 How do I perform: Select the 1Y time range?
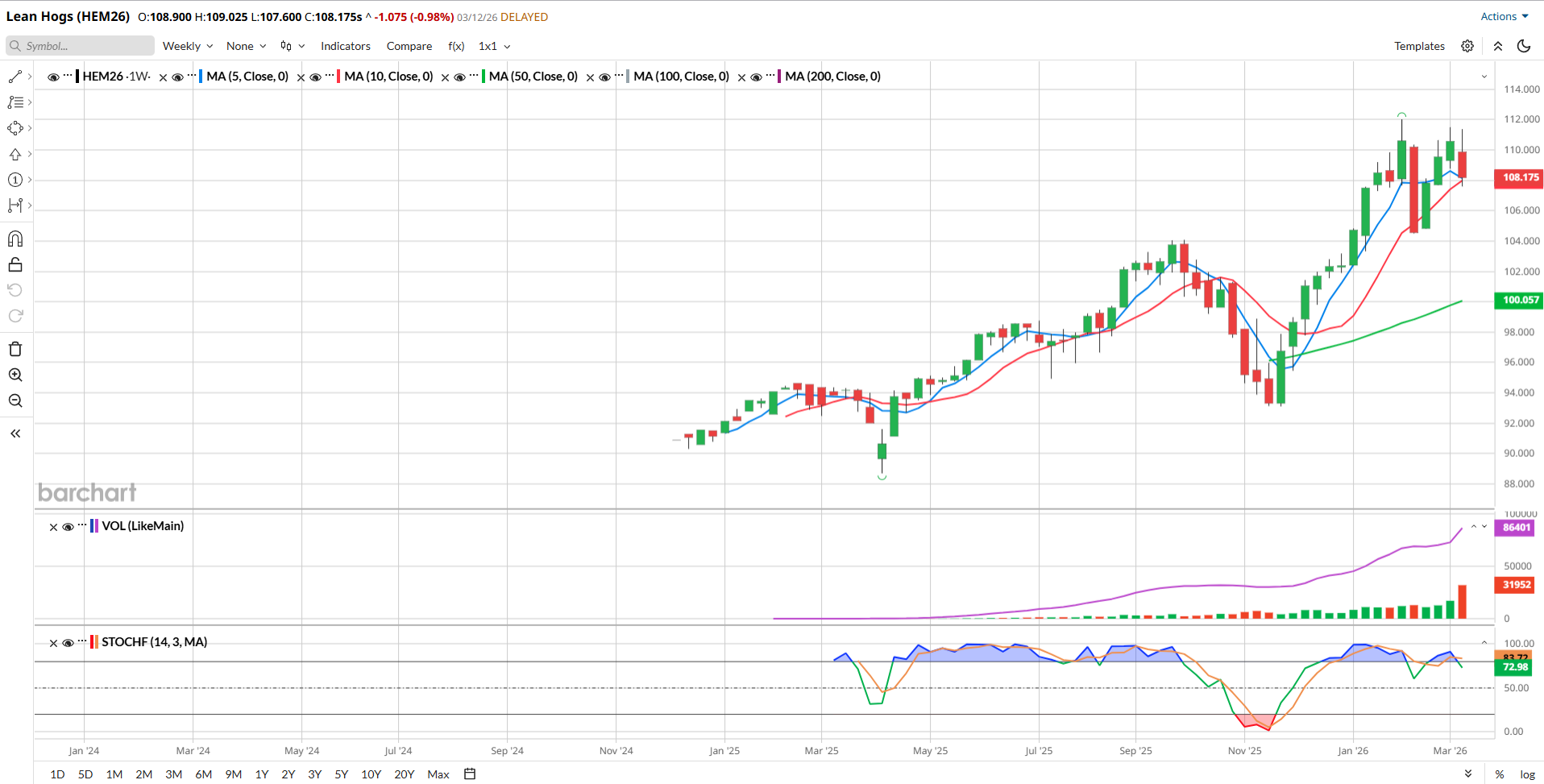coord(261,774)
